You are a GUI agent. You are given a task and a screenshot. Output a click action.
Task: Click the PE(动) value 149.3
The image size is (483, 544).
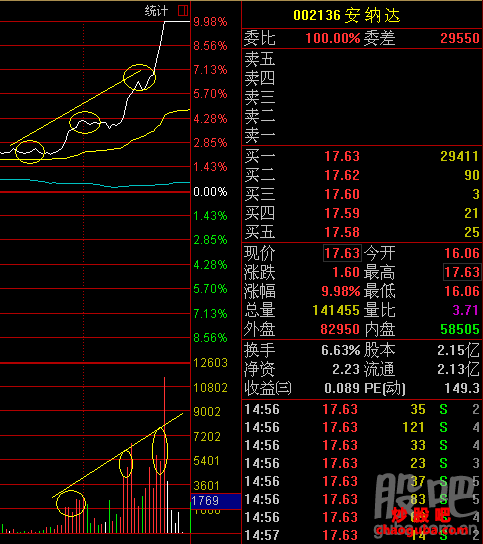pos(462,389)
